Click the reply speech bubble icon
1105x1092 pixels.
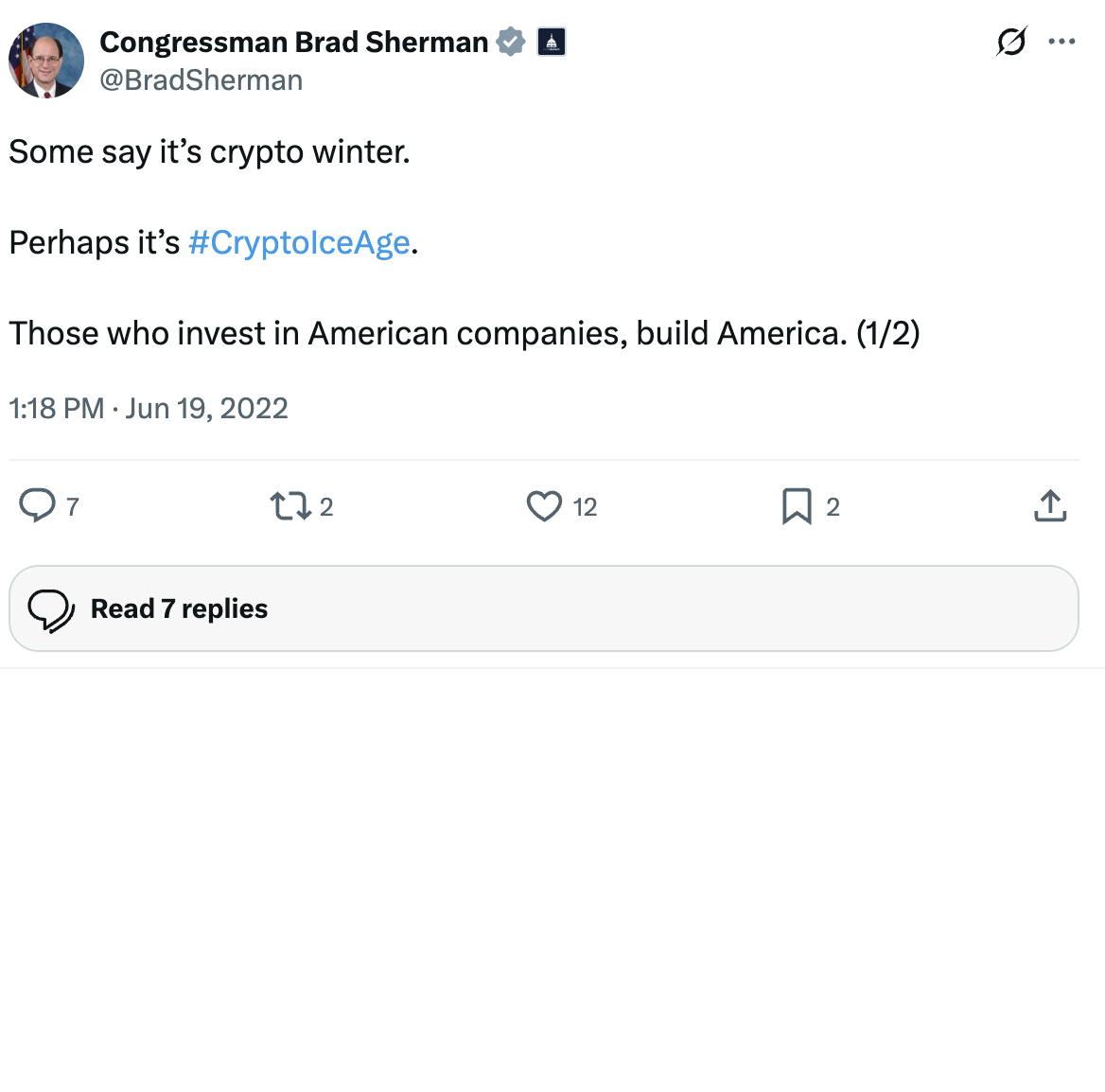38,506
